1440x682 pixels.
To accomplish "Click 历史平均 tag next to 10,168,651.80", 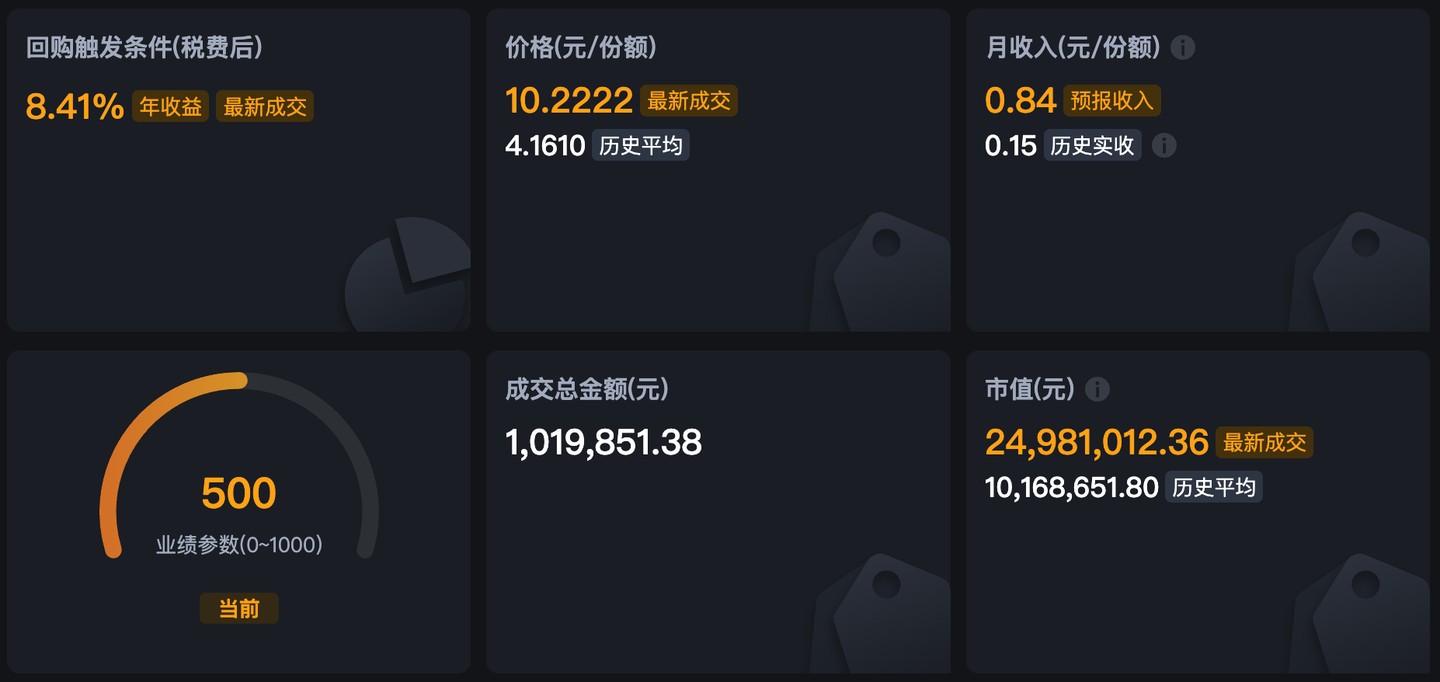I will (1214, 488).
